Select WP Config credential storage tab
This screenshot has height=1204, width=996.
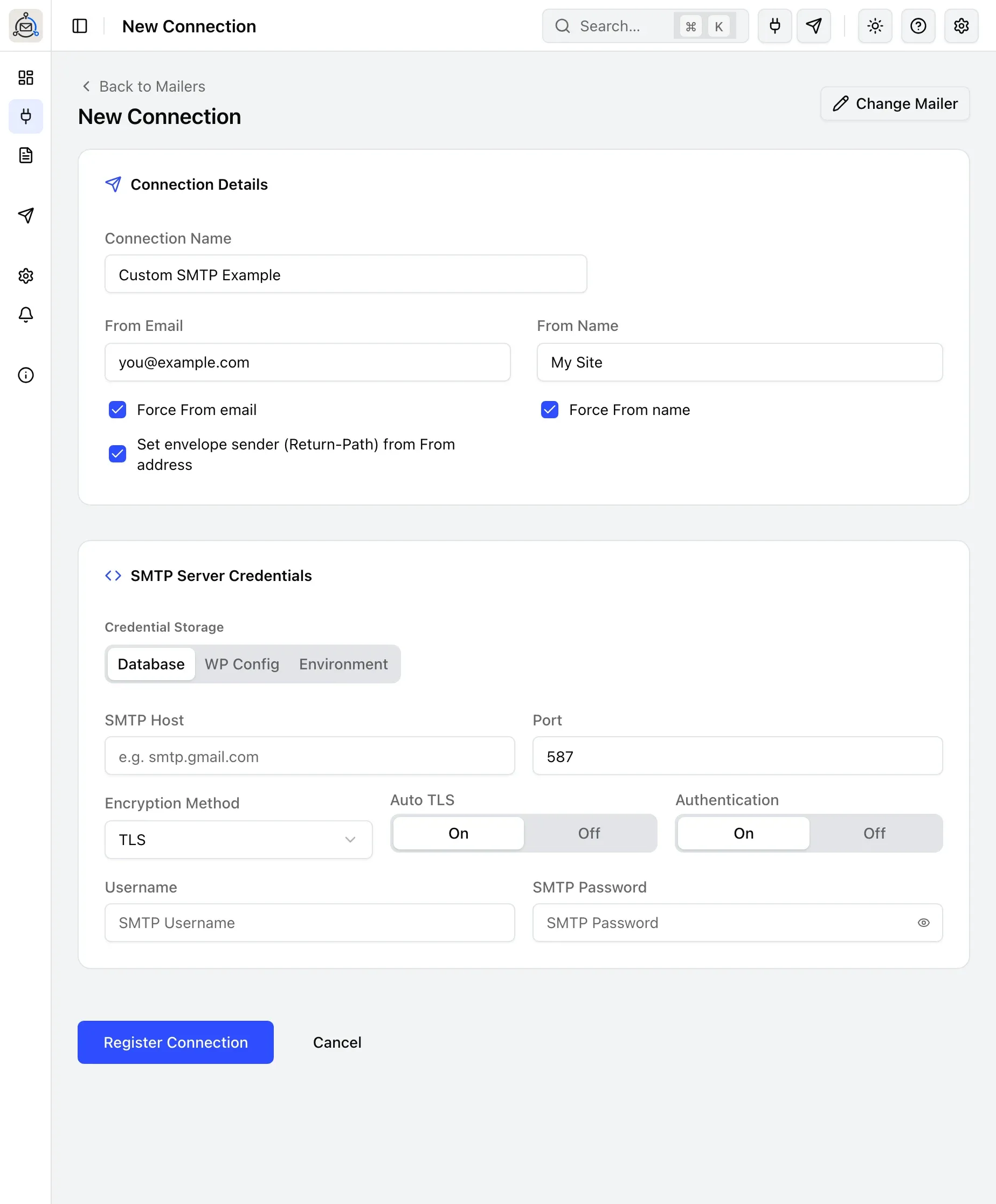[x=242, y=664]
